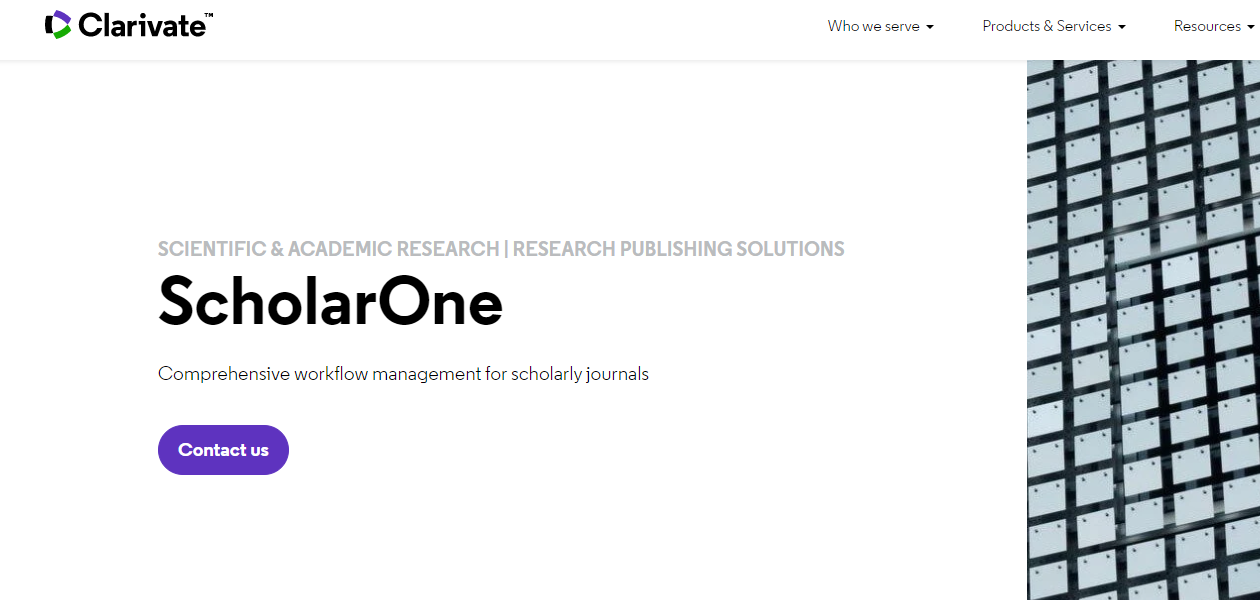Click the Clarivate wordmark text
This screenshot has width=1260, height=600.
coord(141,26)
